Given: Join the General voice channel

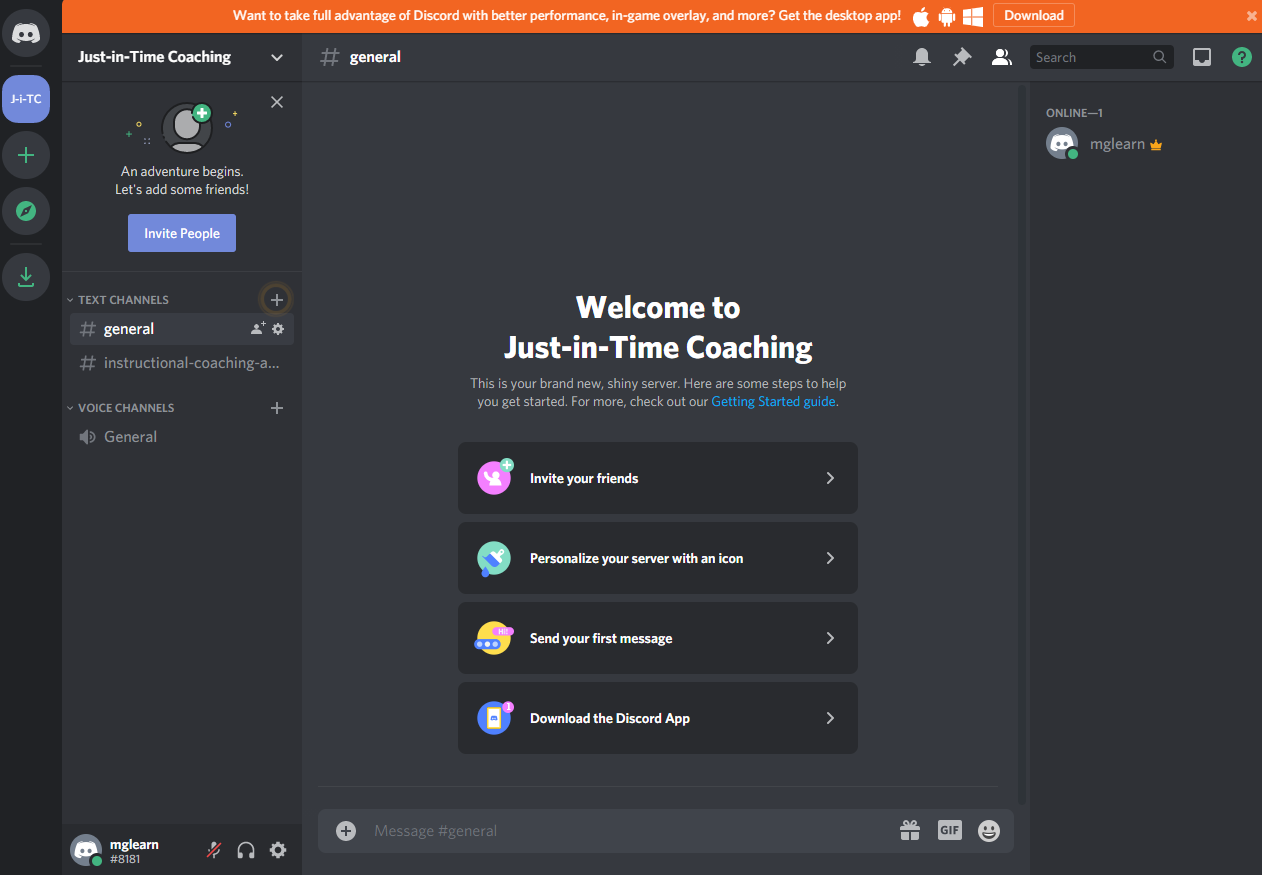Looking at the screenshot, I should point(182,437).
